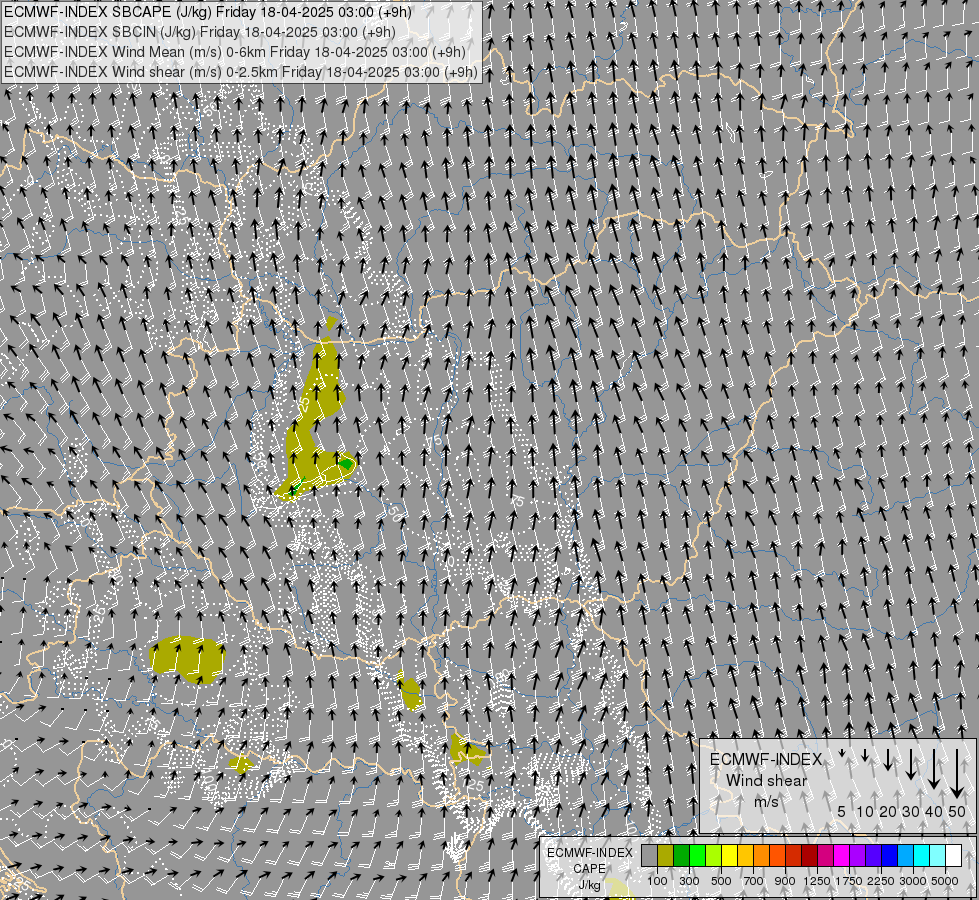Click the 2250 value on the CAPE scale
The height and width of the screenshot is (900, 979).
pyautogui.click(x=881, y=881)
